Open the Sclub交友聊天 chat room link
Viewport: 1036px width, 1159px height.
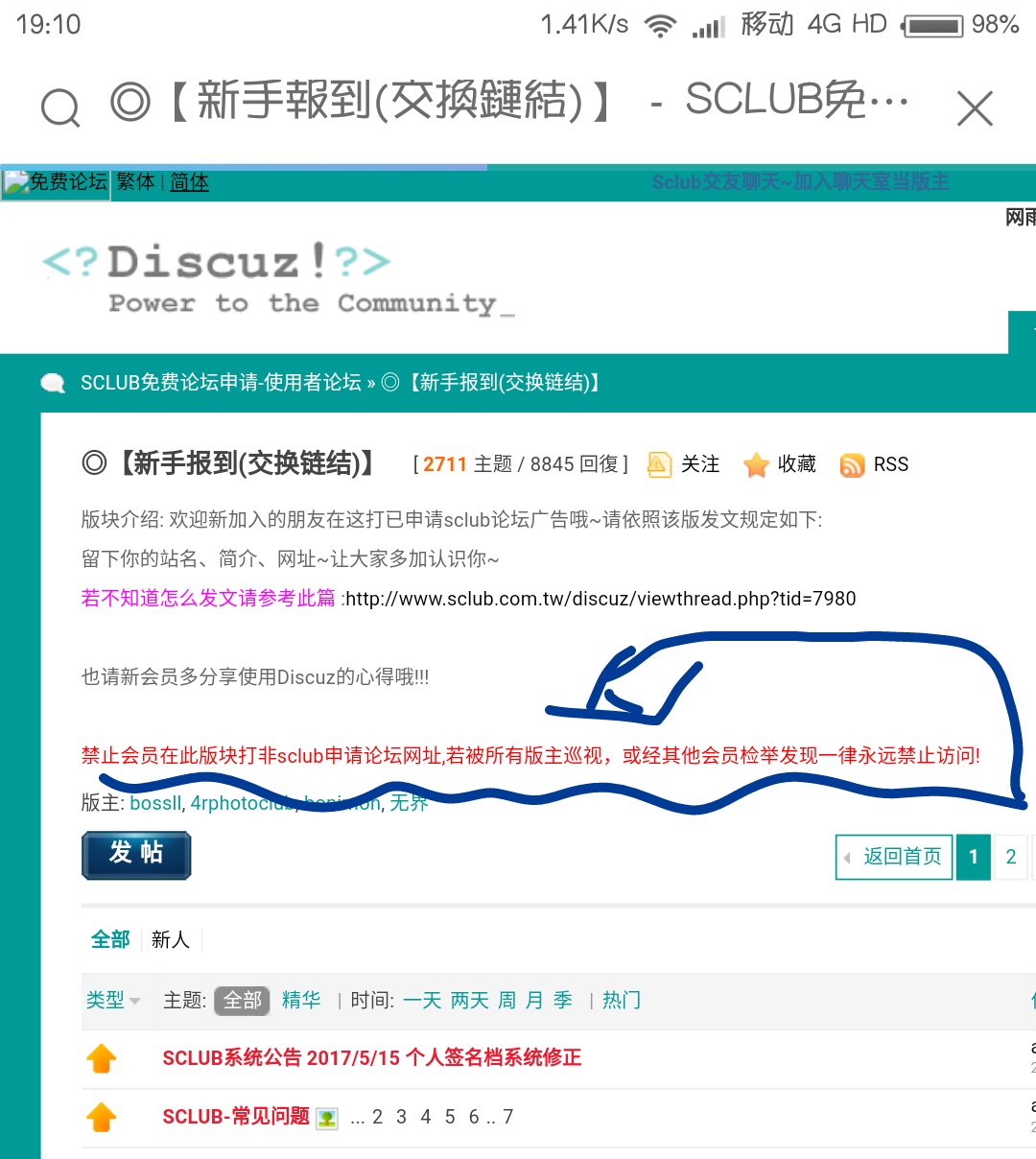click(x=800, y=182)
